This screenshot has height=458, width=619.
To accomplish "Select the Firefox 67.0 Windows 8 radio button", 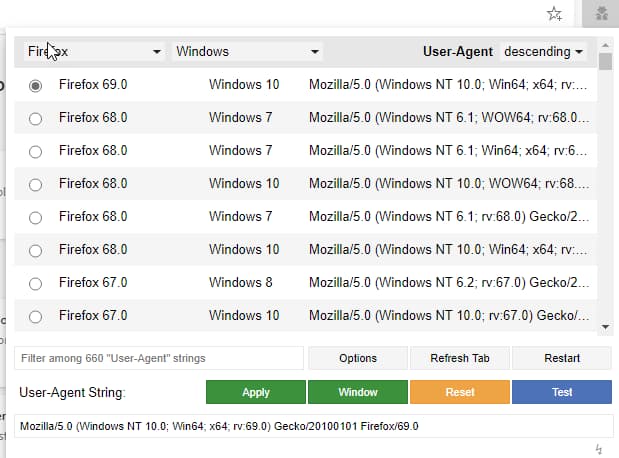I will pyautogui.click(x=36, y=283).
